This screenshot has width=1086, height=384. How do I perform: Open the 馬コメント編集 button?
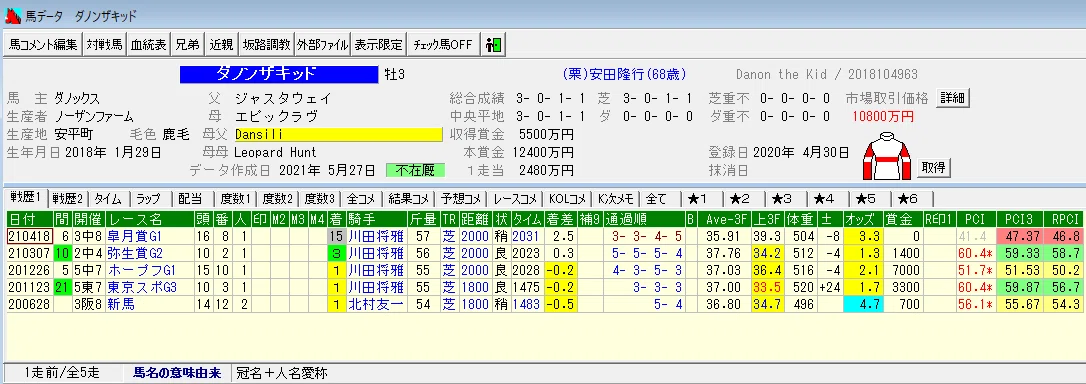(x=43, y=44)
